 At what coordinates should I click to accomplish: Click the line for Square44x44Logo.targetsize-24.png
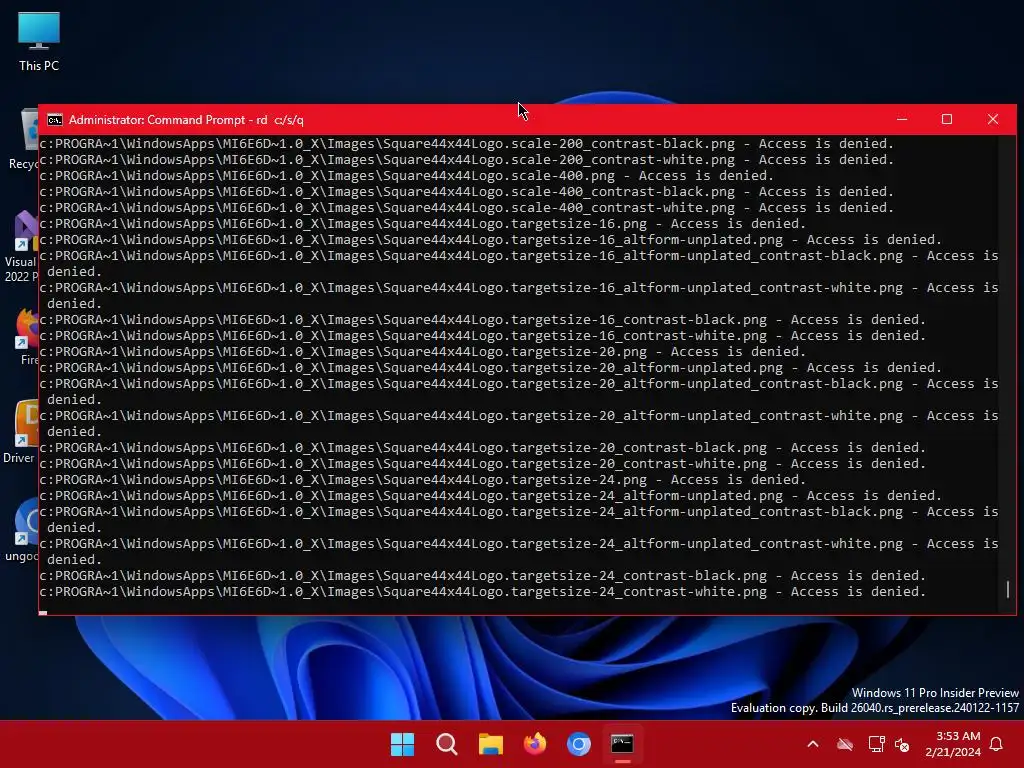(423, 480)
